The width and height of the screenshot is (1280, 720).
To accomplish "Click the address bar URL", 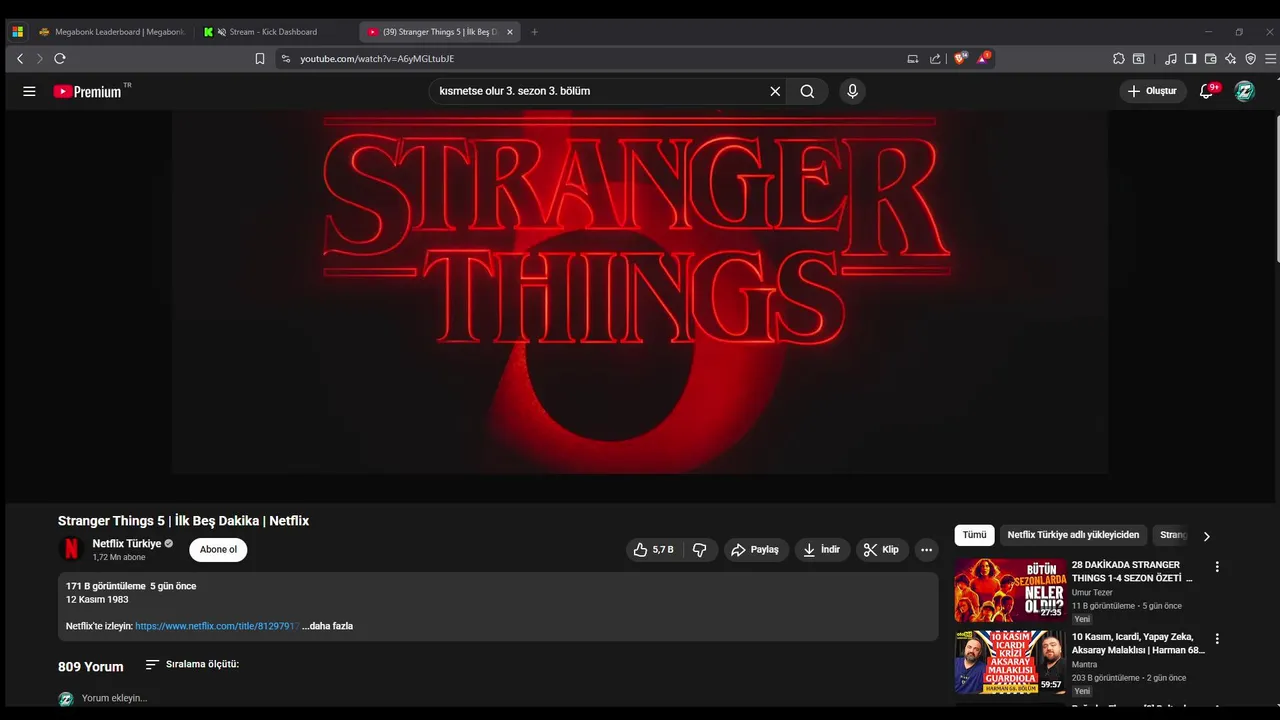I will pyautogui.click(x=377, y=59).
